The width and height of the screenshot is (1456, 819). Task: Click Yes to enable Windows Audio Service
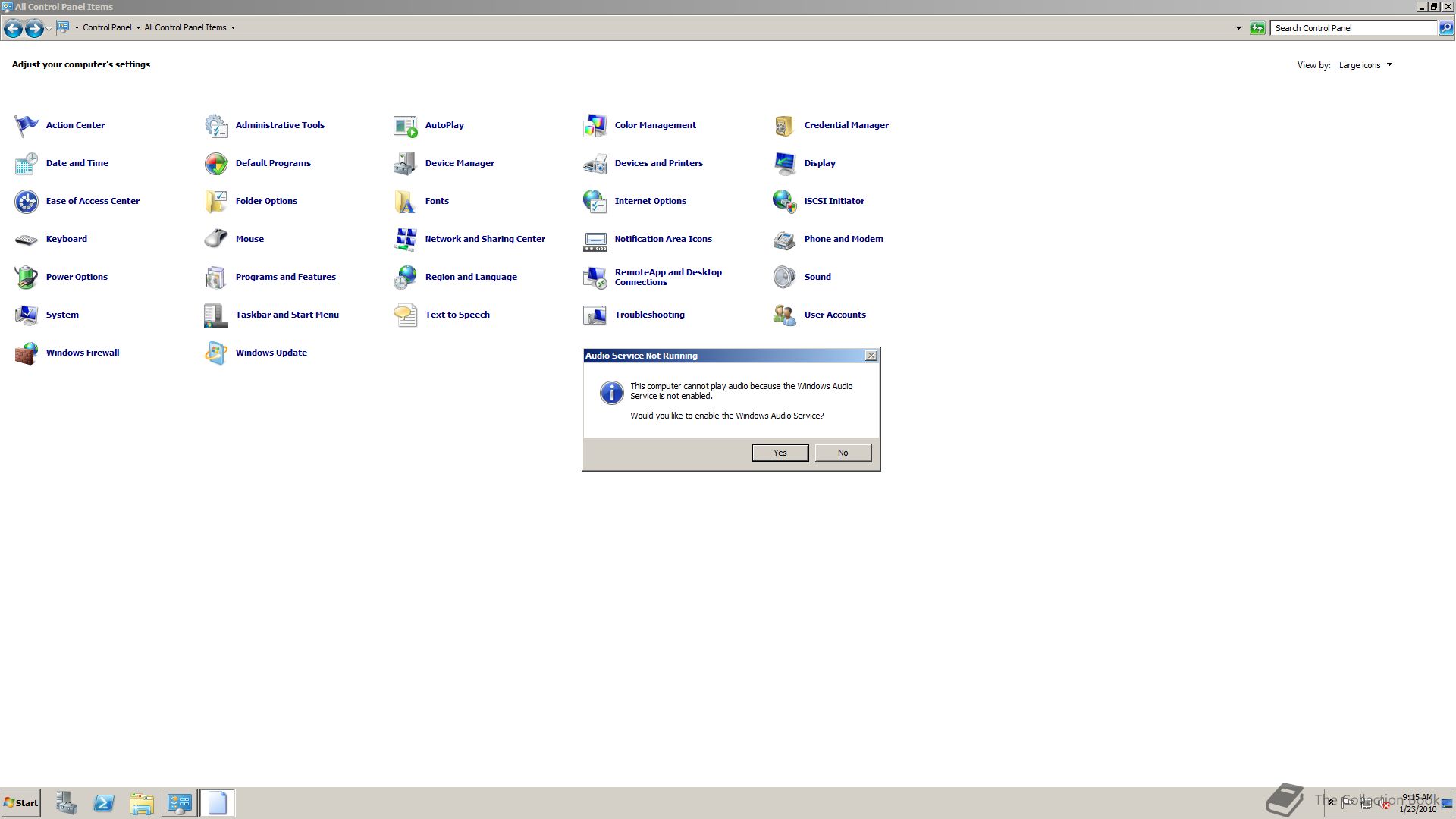(780, 453)
